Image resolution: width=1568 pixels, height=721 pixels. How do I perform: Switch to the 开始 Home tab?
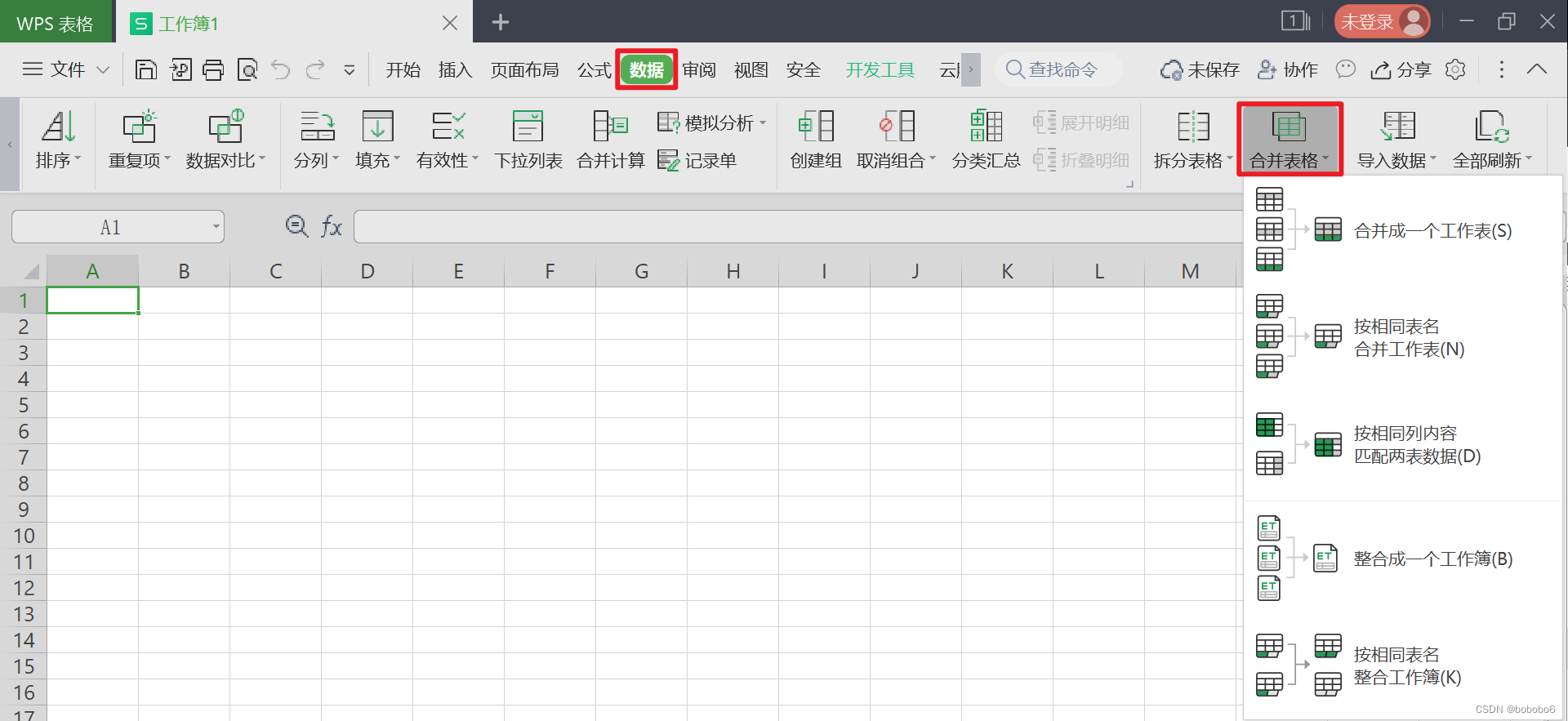pyautogui.click(x=403, y=70)
